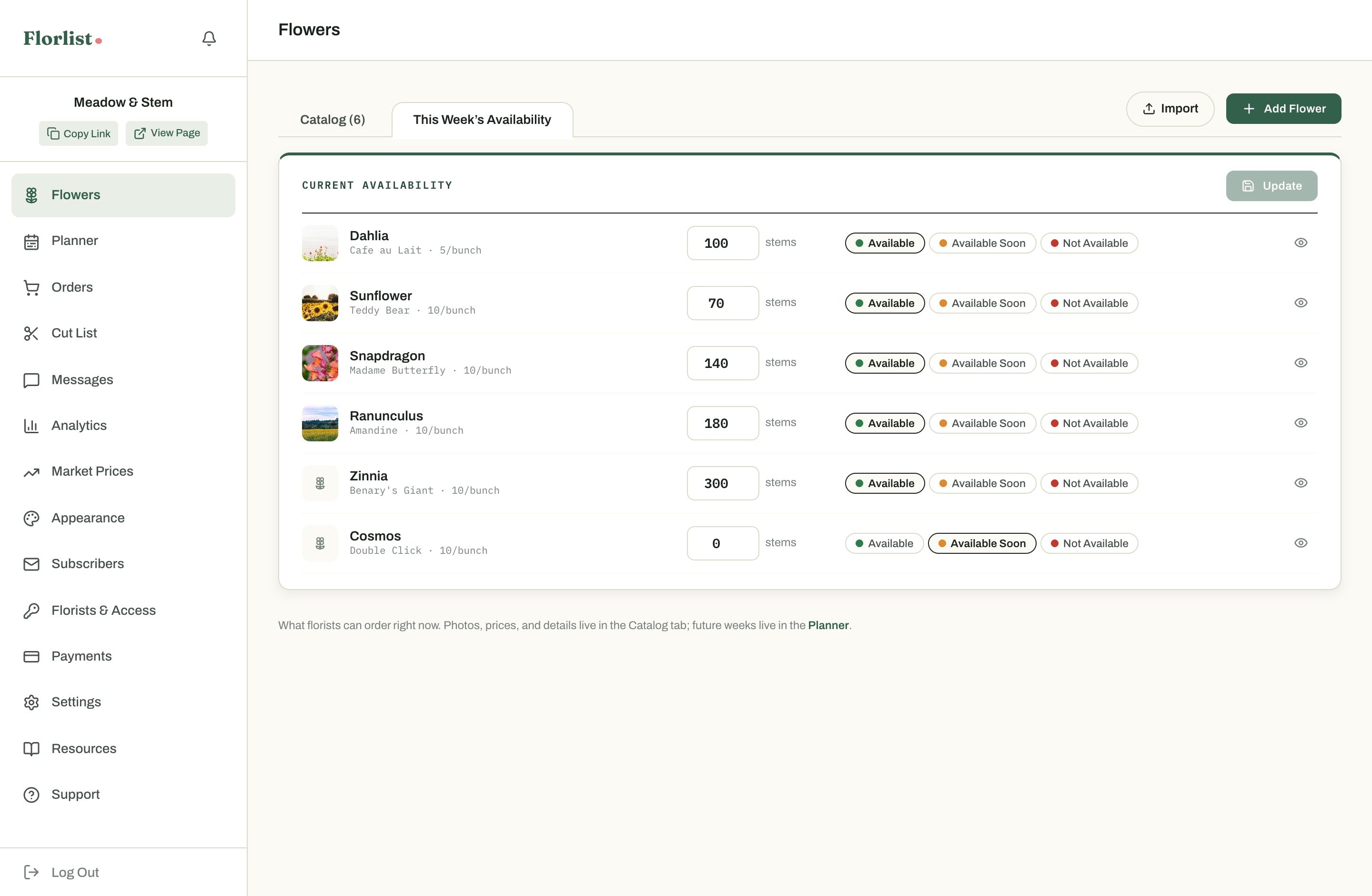This screenshot has height=896, width=1372.
Task: Open Market Prices page
Action: pos(123,472)
